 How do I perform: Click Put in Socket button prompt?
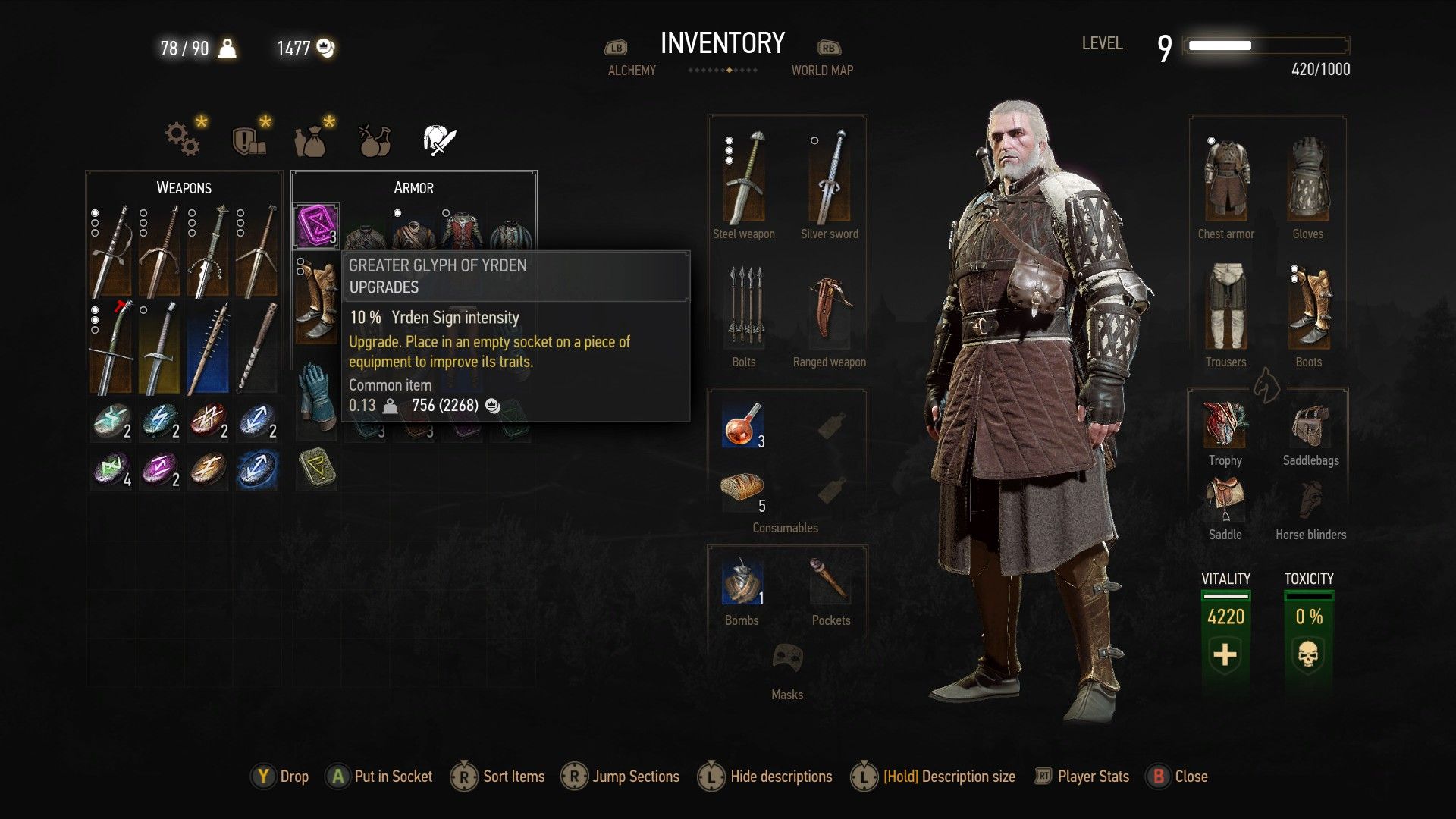coord(379,777)
